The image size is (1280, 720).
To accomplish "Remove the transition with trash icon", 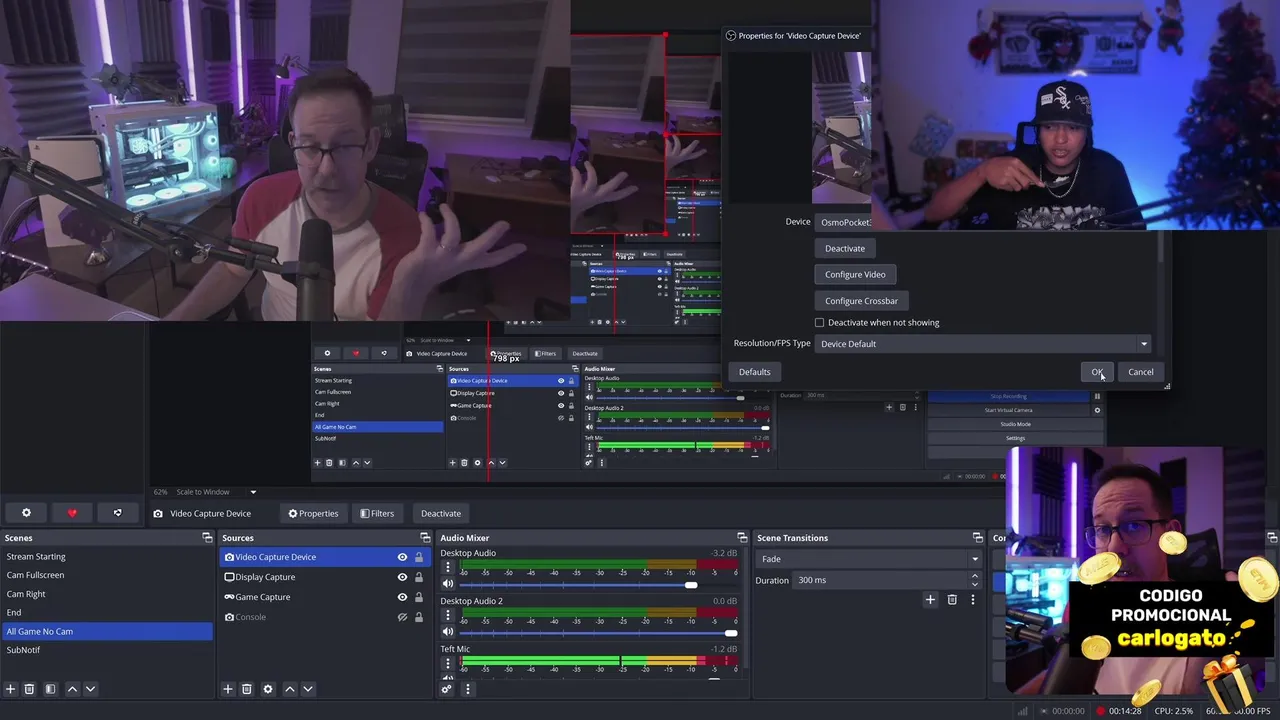I will coord(952,599).
